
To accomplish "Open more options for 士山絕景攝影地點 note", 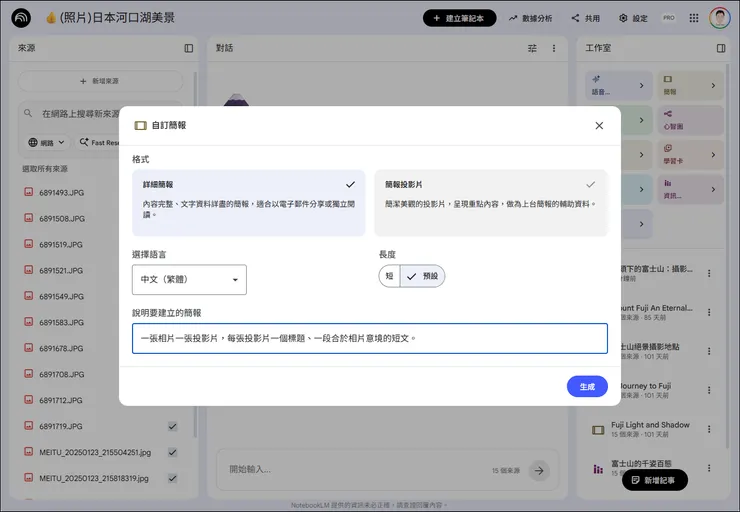I will point(709,351).
